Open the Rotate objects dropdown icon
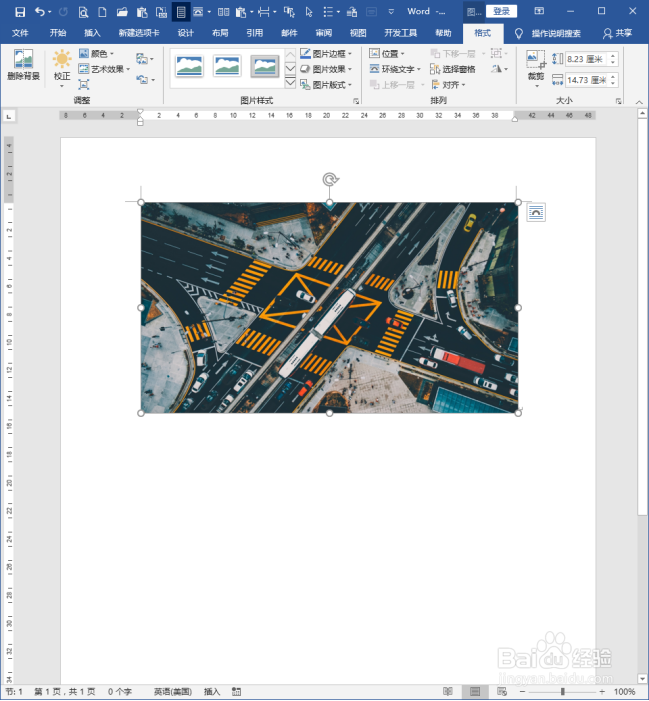 (x=499, y=69)
